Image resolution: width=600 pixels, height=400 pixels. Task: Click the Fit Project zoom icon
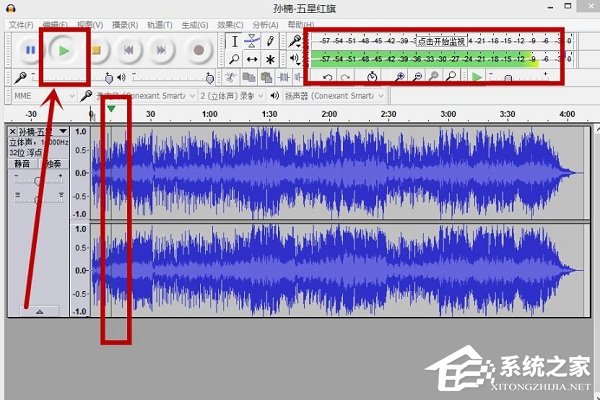click(x=452, y=77)
